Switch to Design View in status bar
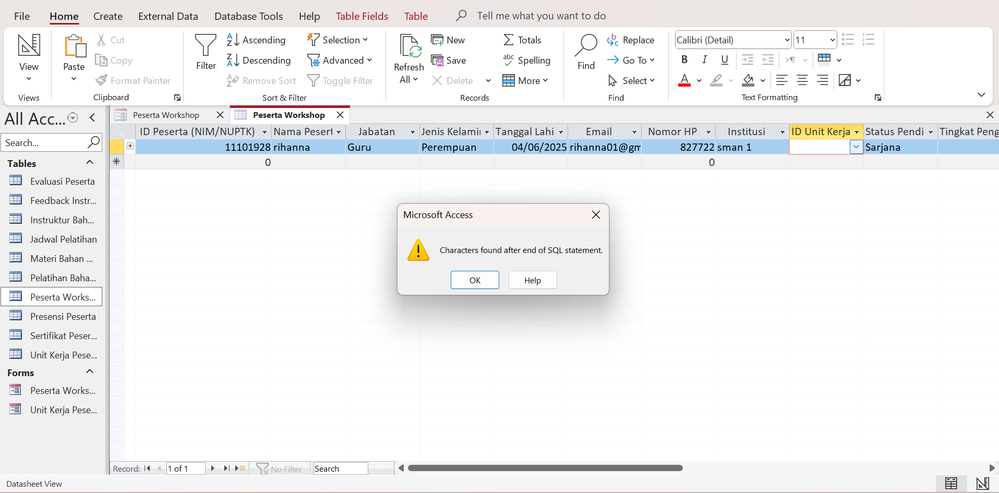The width and height of the screenshot is (999, 493). 982,483
